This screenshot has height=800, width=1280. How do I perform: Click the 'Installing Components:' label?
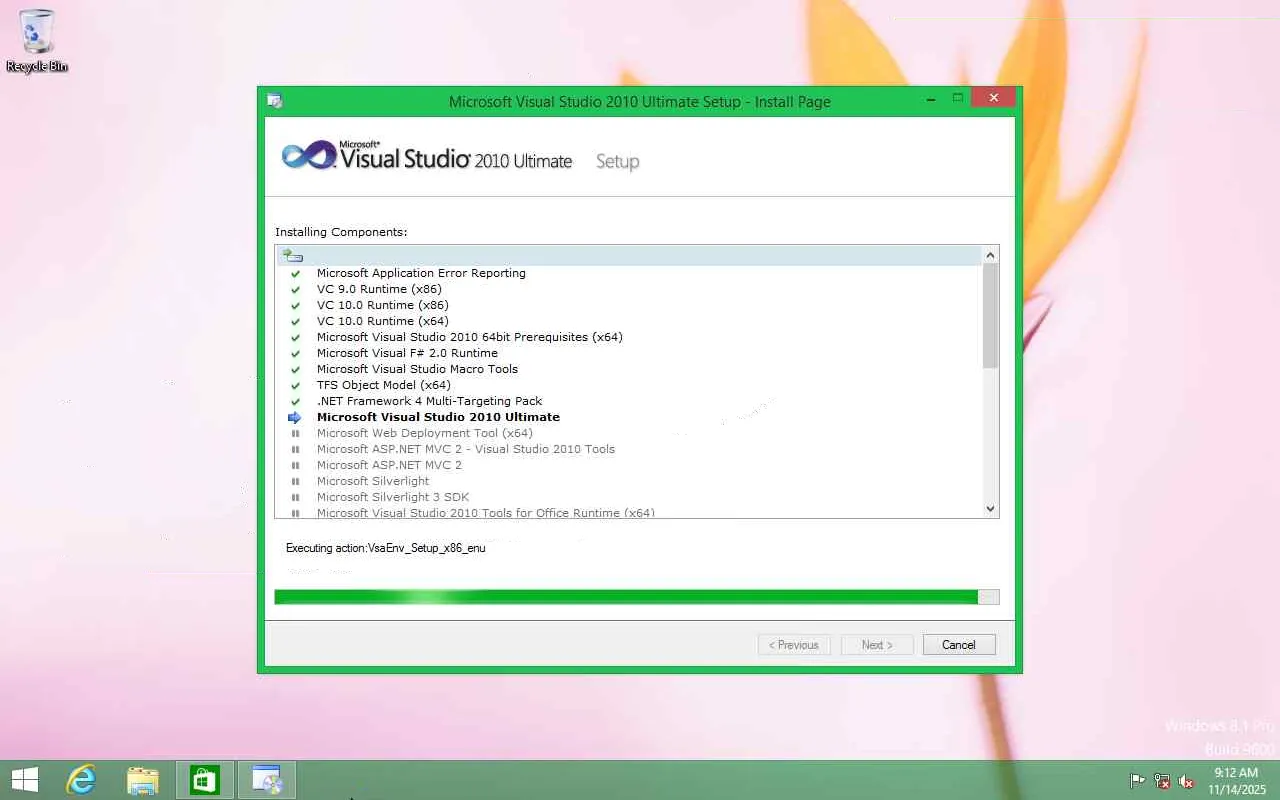tap(341, 232)
